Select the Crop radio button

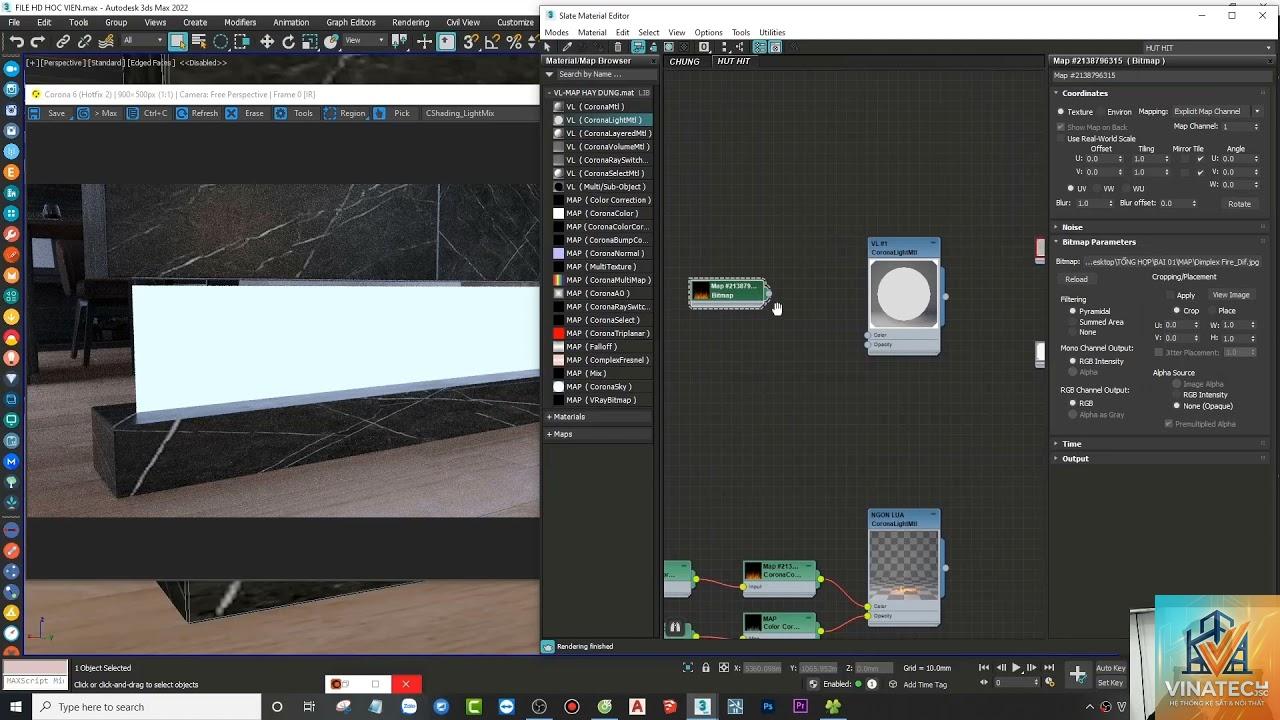1186,311
